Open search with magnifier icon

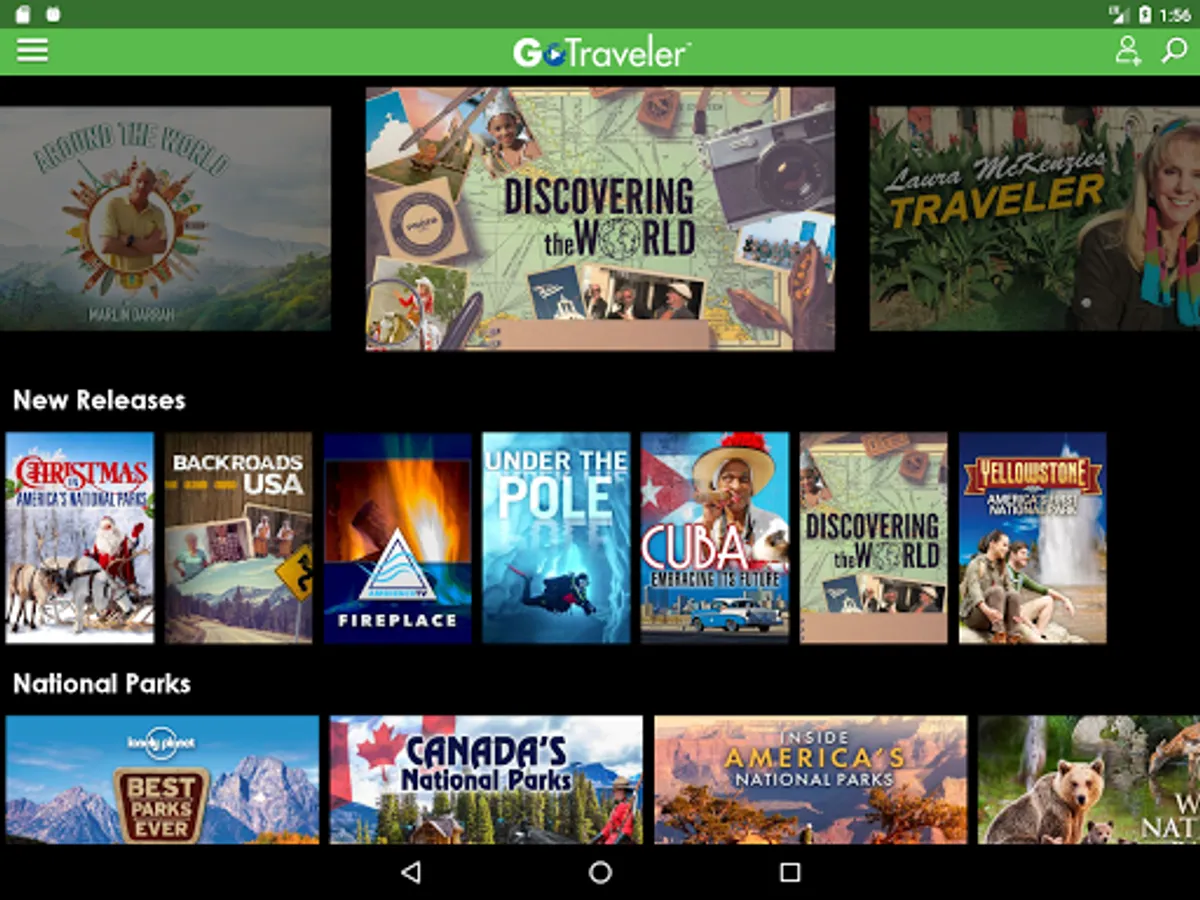[x=1174, y=50]
